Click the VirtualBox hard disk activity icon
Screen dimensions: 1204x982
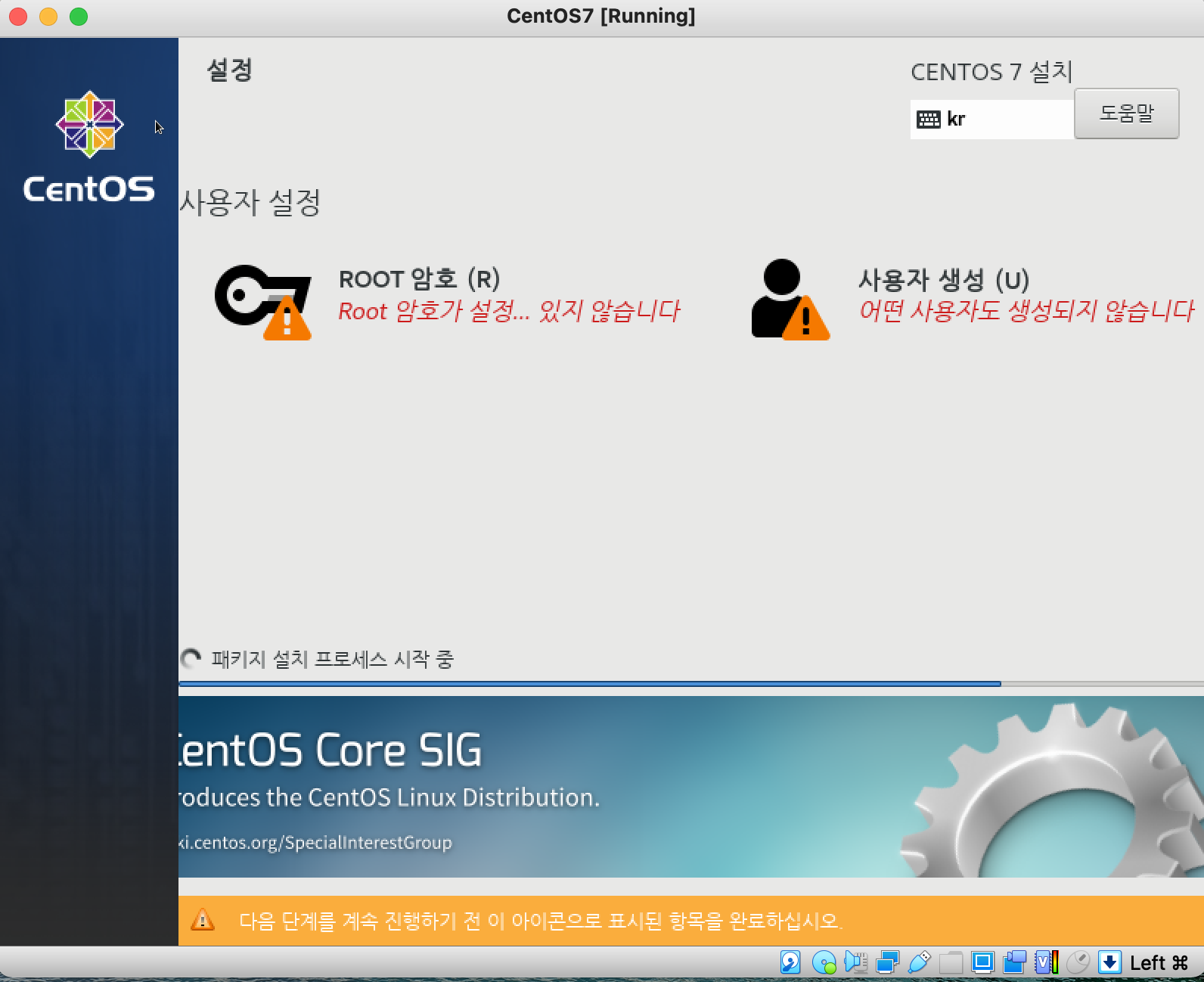(x=790, y=962)
